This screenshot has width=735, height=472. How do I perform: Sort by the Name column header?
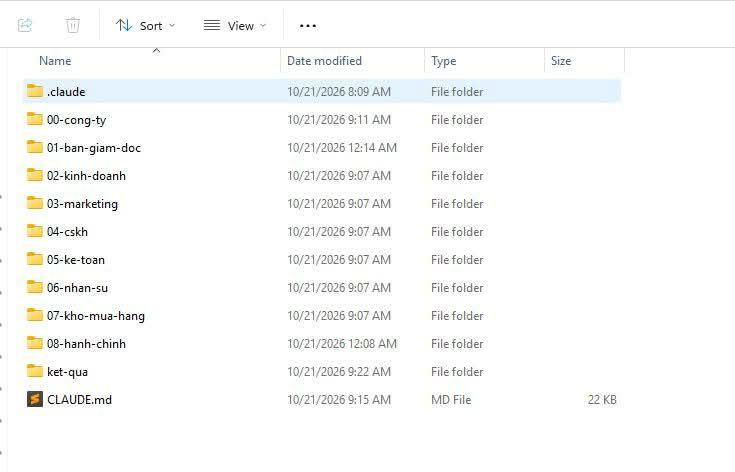click(x=55, y=61)
